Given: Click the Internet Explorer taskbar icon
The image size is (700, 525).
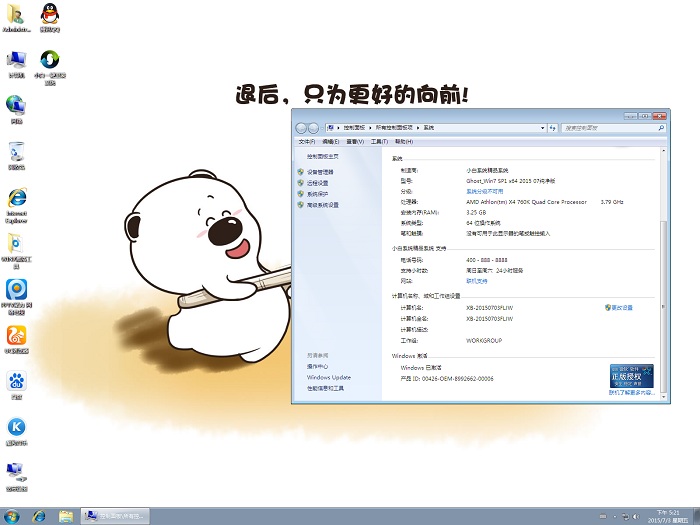Looking at the screenshot, I should point(39,516).
